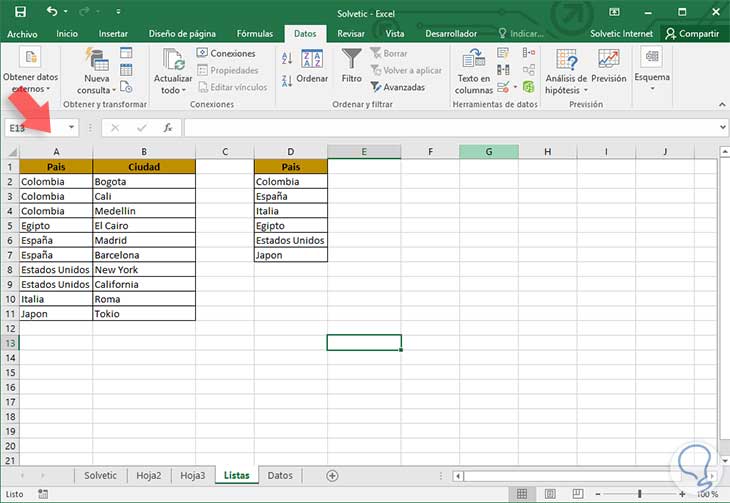Select the Hoja2 sheet tab
Viewport: 730px width, 503px height.
coord(149,476)
